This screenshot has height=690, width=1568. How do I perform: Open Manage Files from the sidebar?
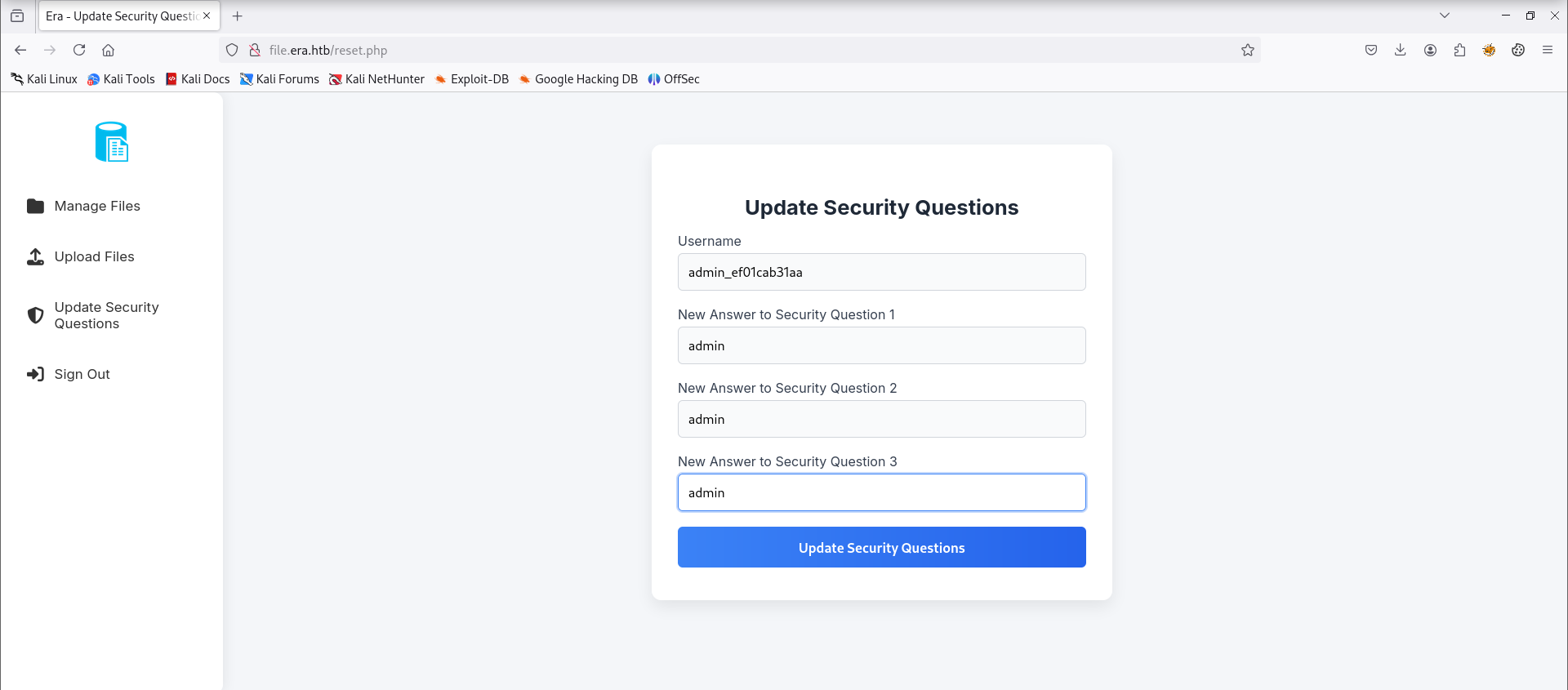pyautogui.click(x=82, y=206)
